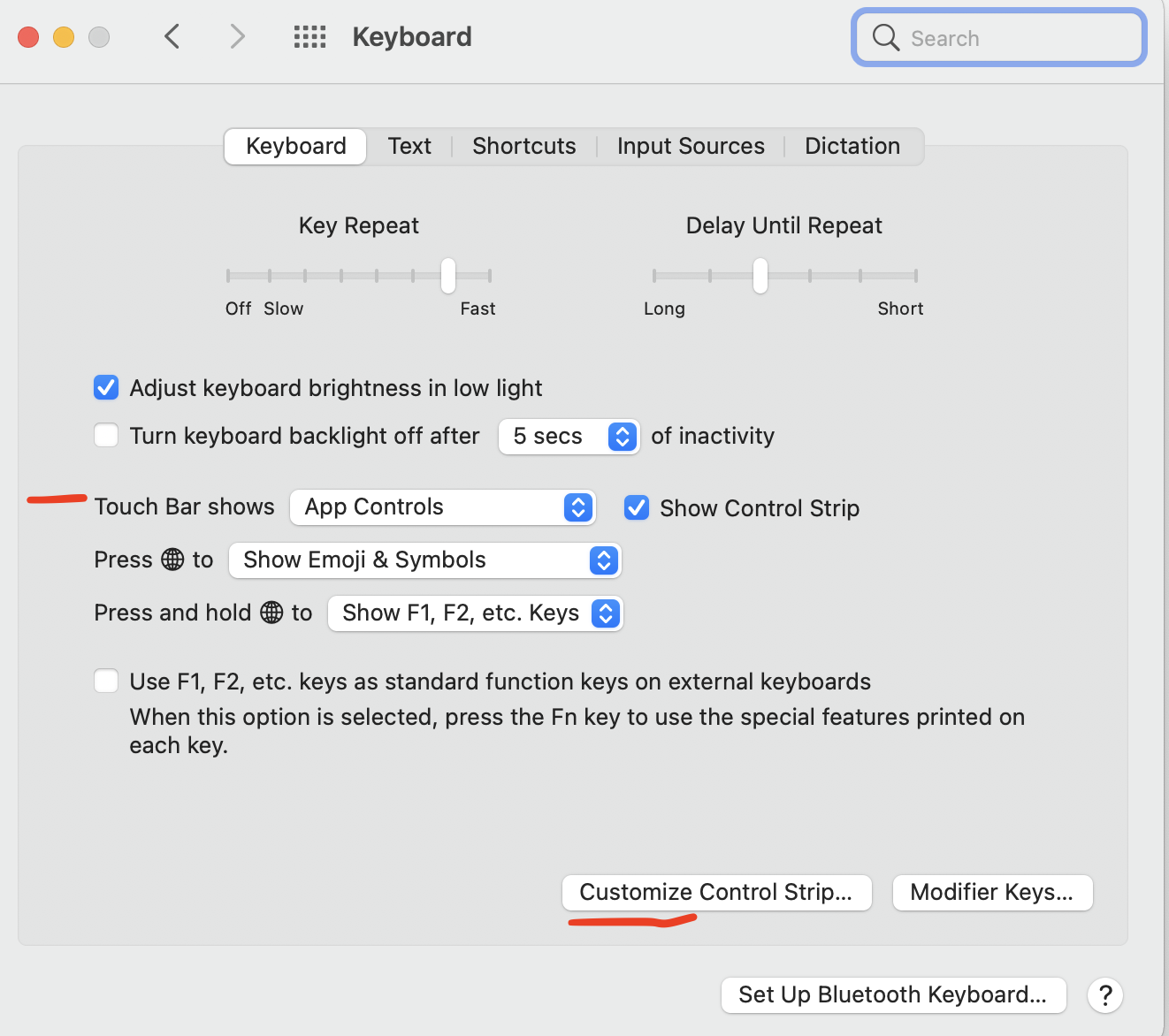Enable F1, F2 keys as standard function keys

(106, 682)
